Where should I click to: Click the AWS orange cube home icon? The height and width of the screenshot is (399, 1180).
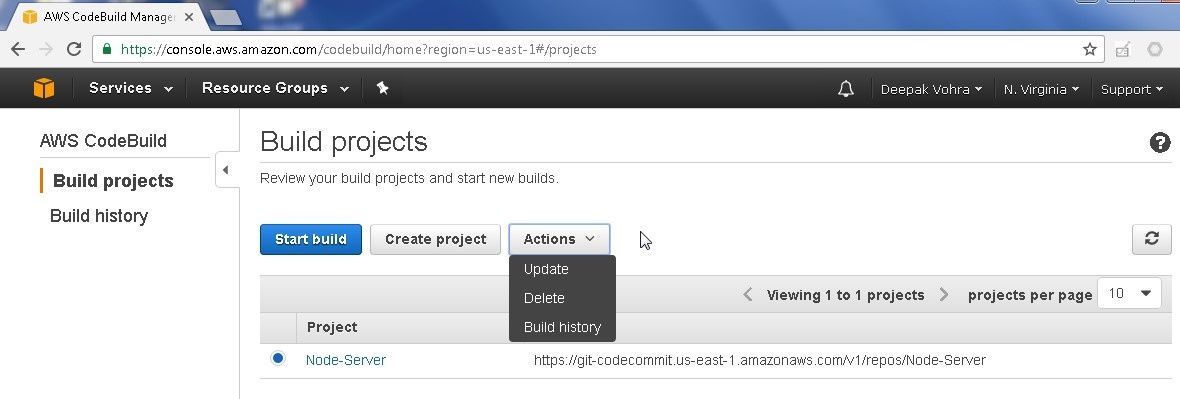[x=44, y=88]
